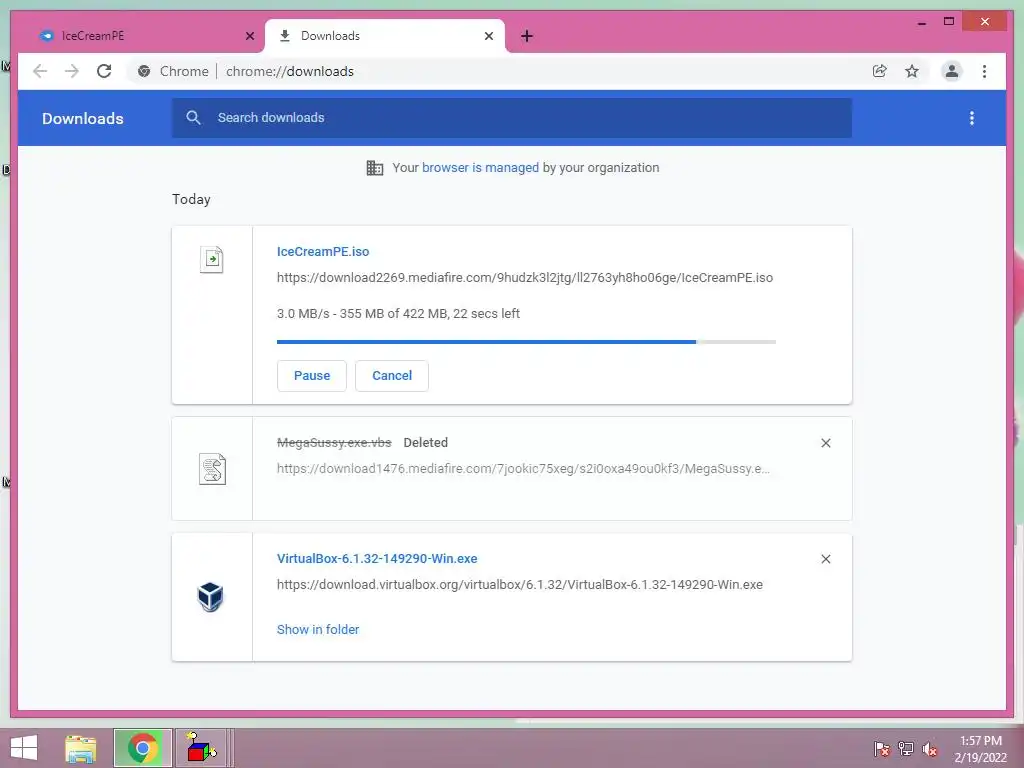Open the 'browser is managed' link
The height and width of the screenshot is (768, 1024).
point(480,168)
